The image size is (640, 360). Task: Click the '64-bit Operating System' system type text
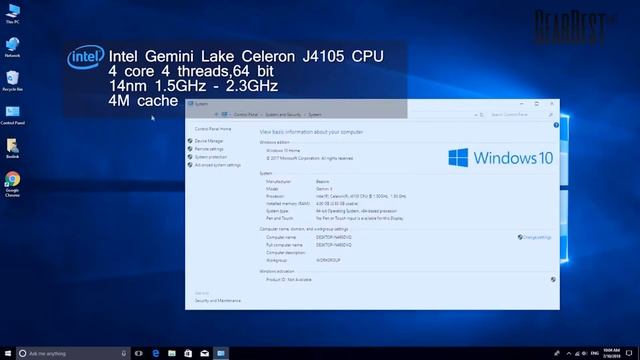tap(356, 211)
